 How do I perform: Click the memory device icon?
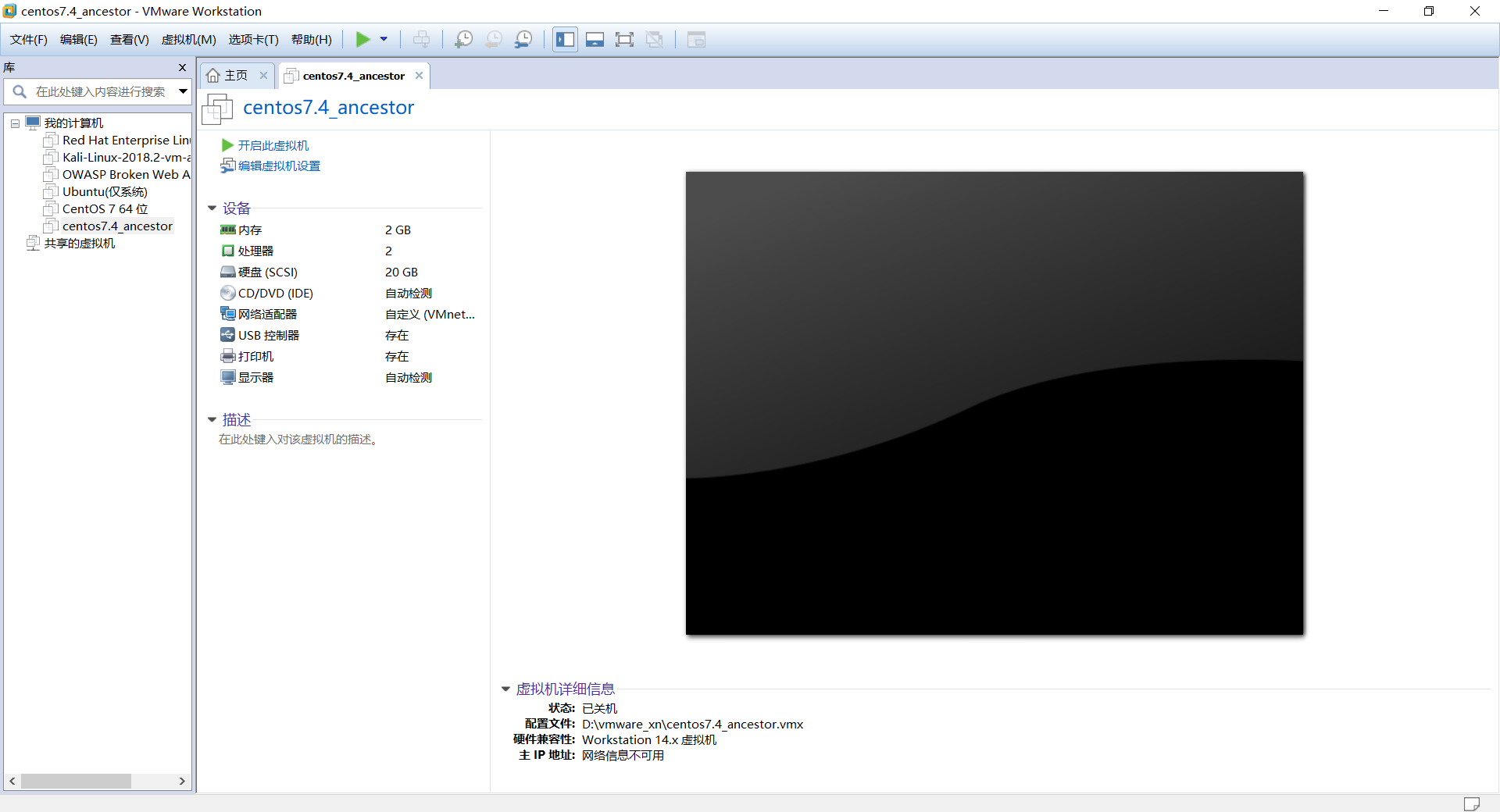pos(227,229)
